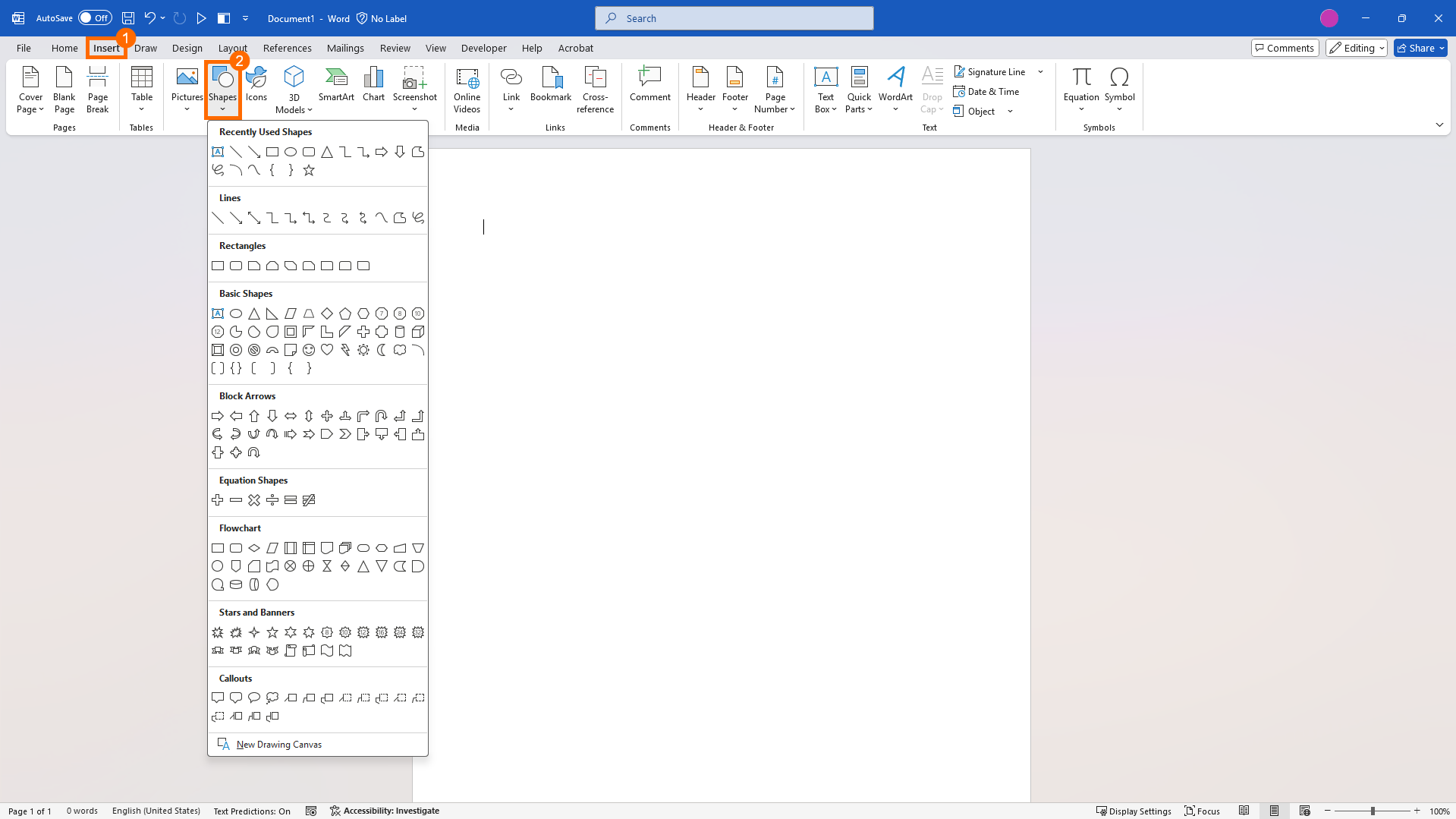The height and width of the screenshot is (819, 1456).
Task: Click the WordArt icon
Action: coord(895,84)
